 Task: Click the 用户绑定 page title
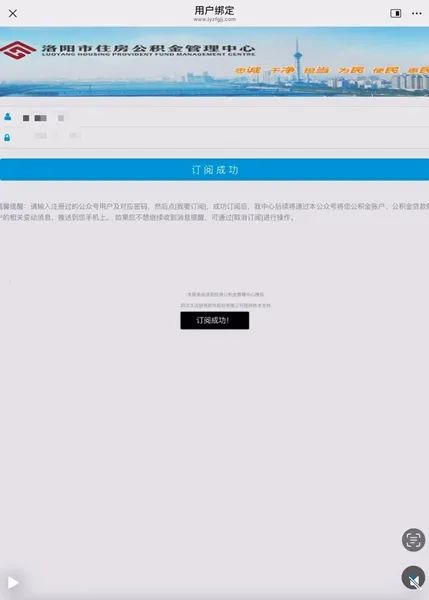[x=214, y=10]
